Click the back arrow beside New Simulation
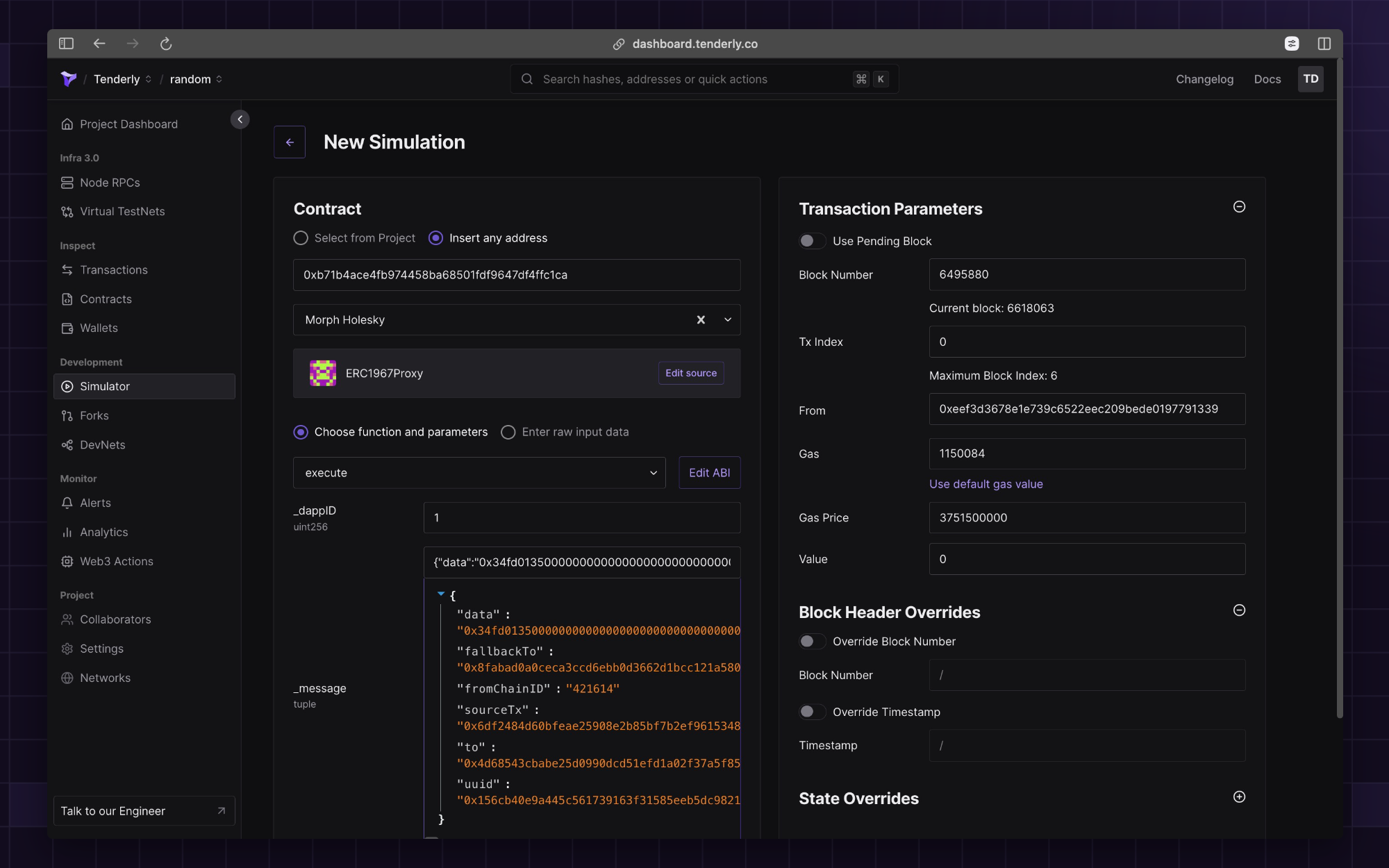This screenshot has height=868, width=1389. pos(290,142)
